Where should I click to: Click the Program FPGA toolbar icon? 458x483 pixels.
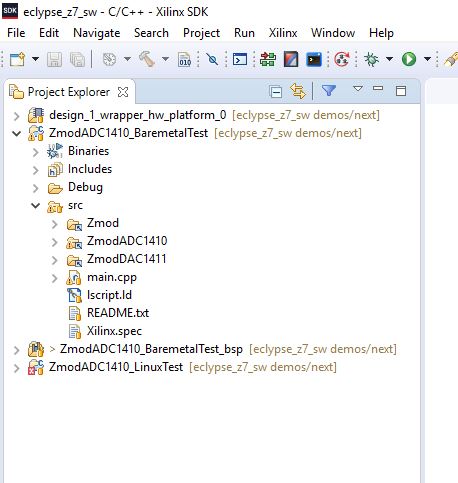coord(268,60)
